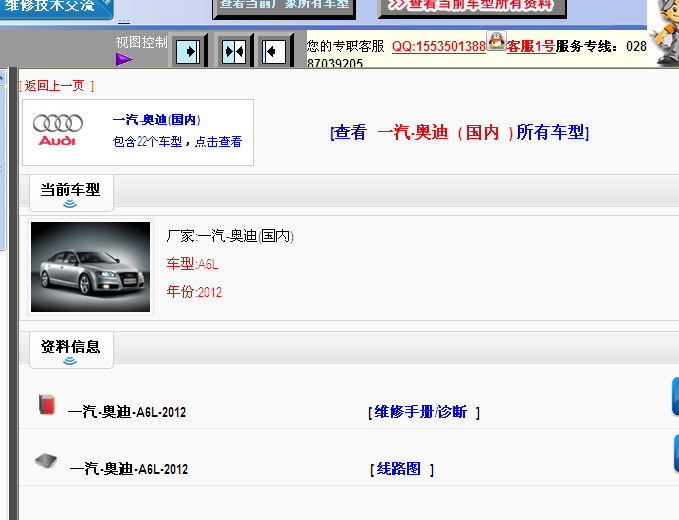679x520 pixels.
Task: Click the 车型:A6L text
Action: tap(192, 264)
